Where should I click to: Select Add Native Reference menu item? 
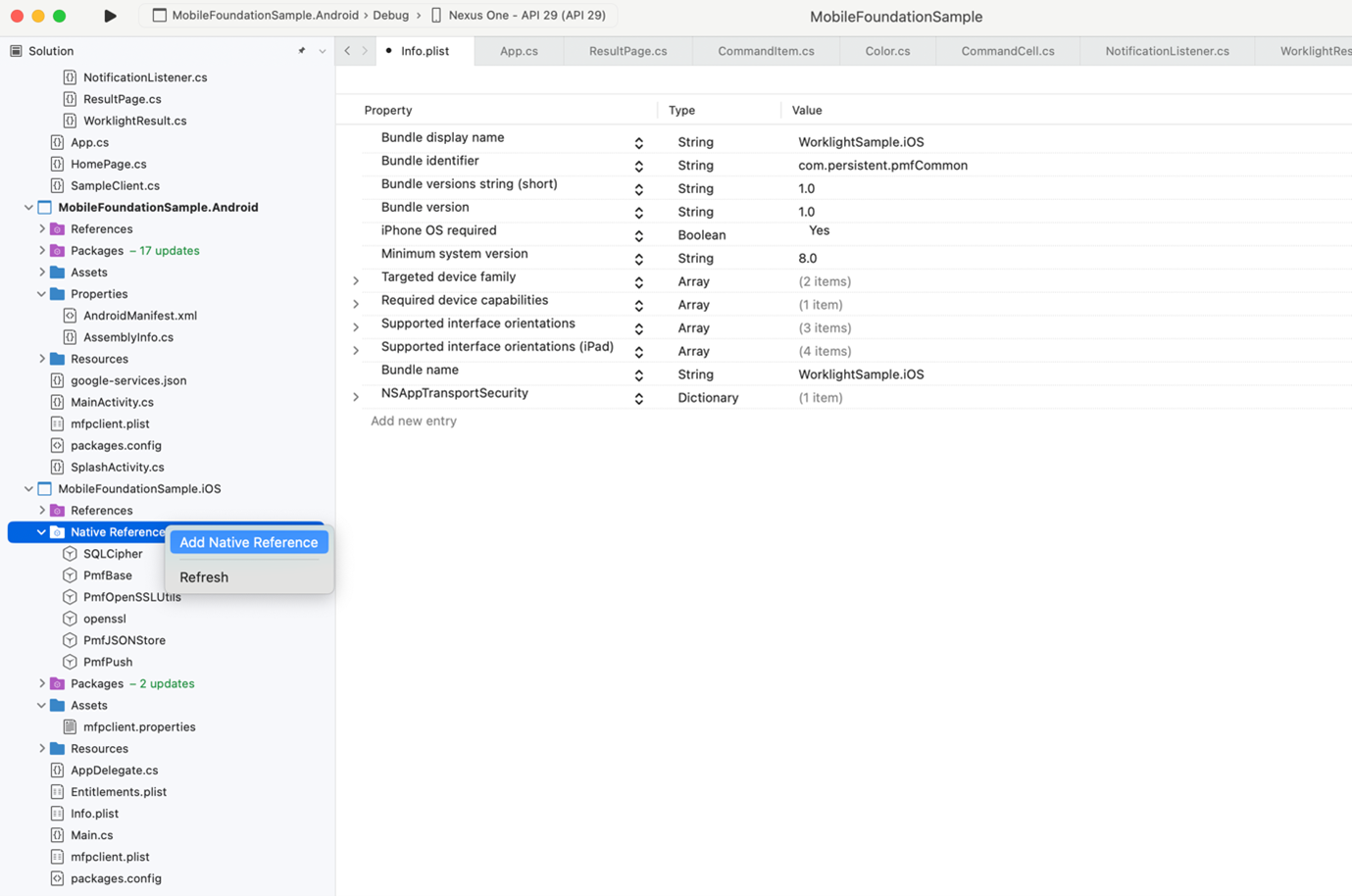248,542
